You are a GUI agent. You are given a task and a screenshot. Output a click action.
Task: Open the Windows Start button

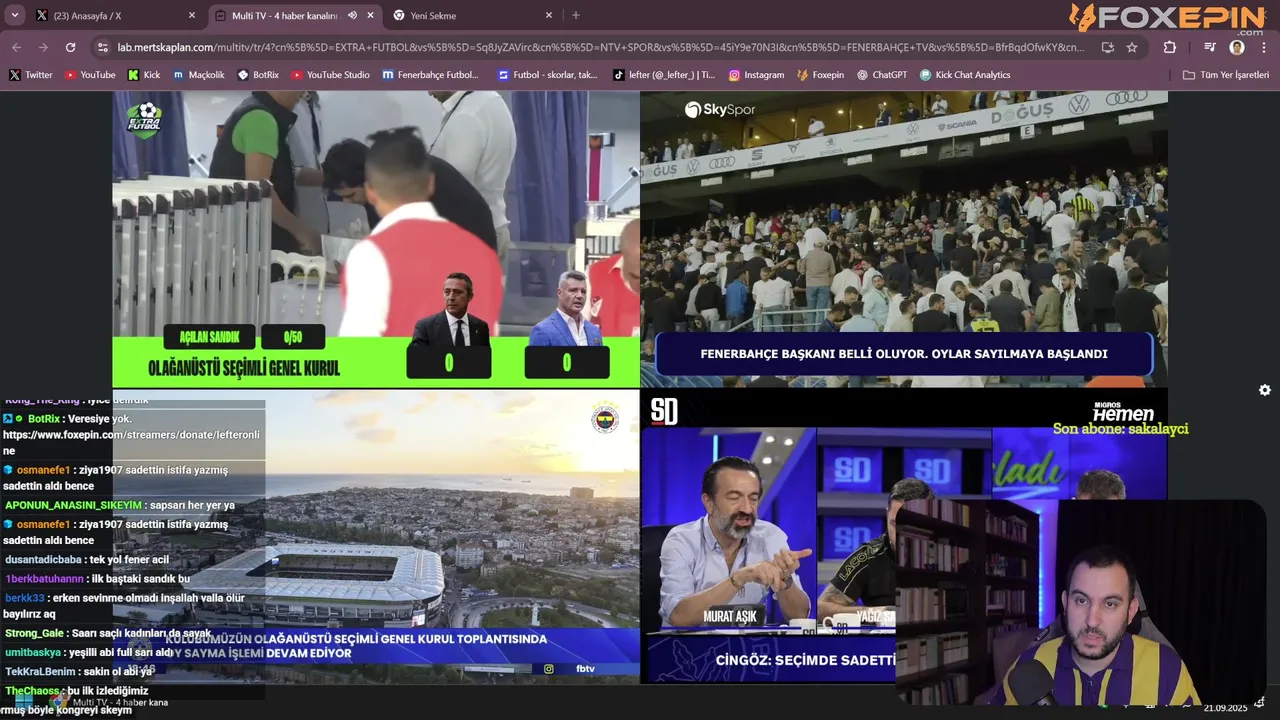click(24, 703)
